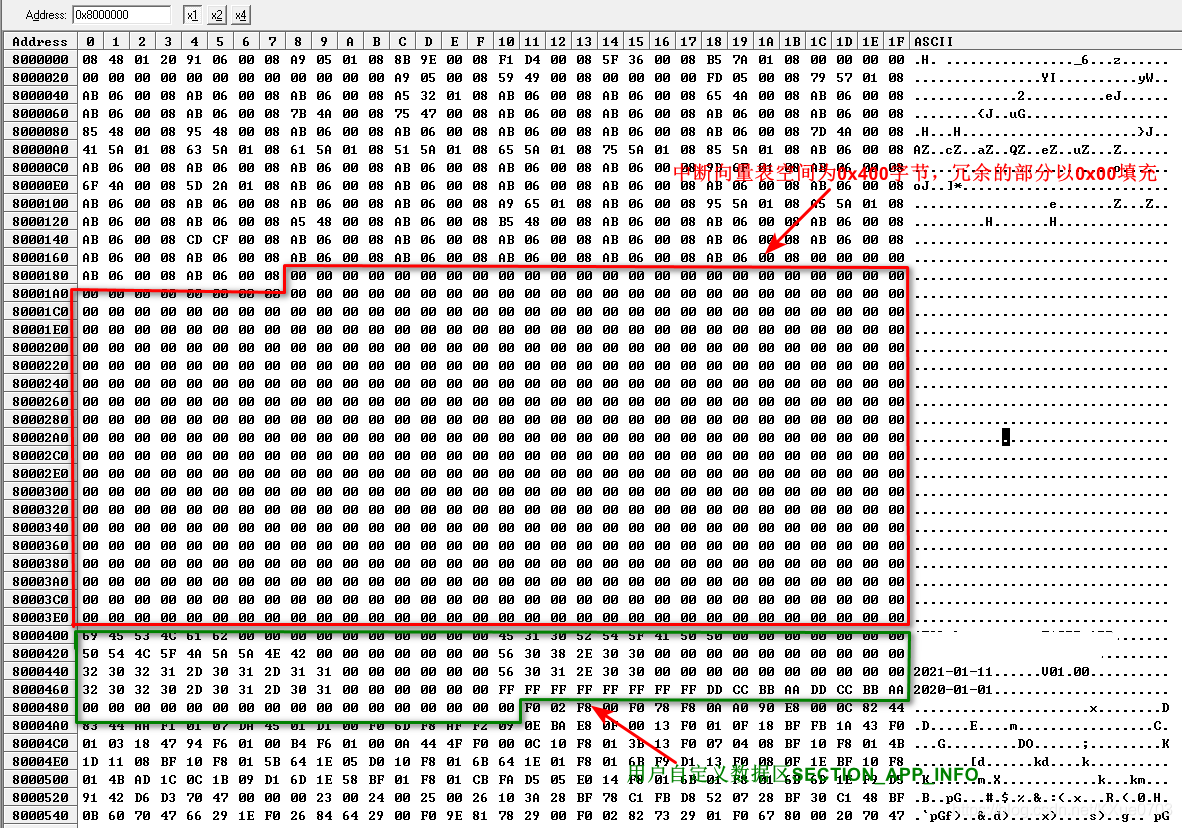This screenshot has width=1182, height=828.
Task: Click first byte 6F in row 80000E0
Action: click(x=90, y=186)
